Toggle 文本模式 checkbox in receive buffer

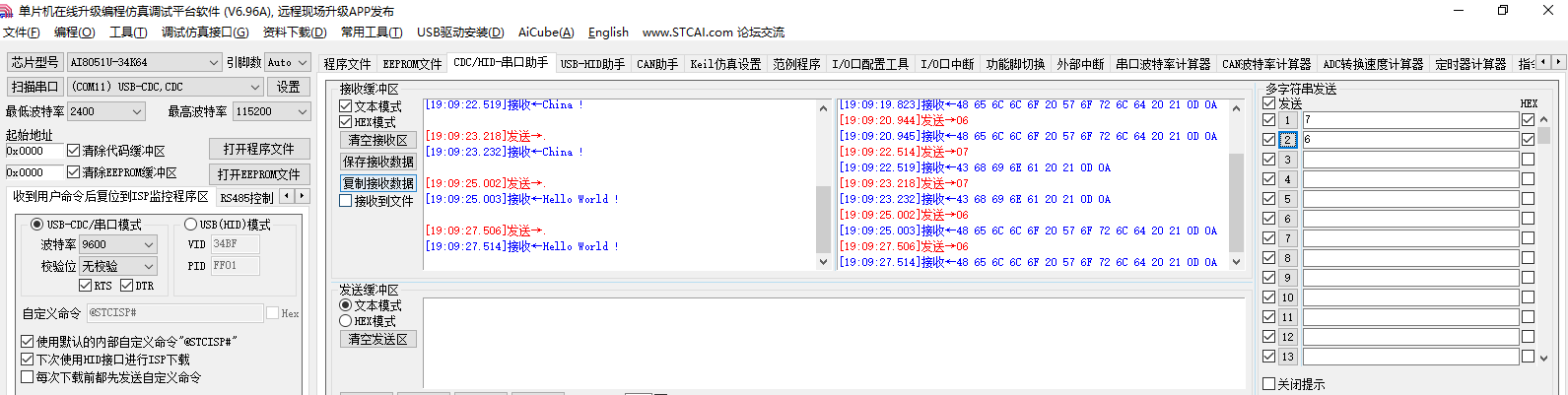click(x=346, y=106)
